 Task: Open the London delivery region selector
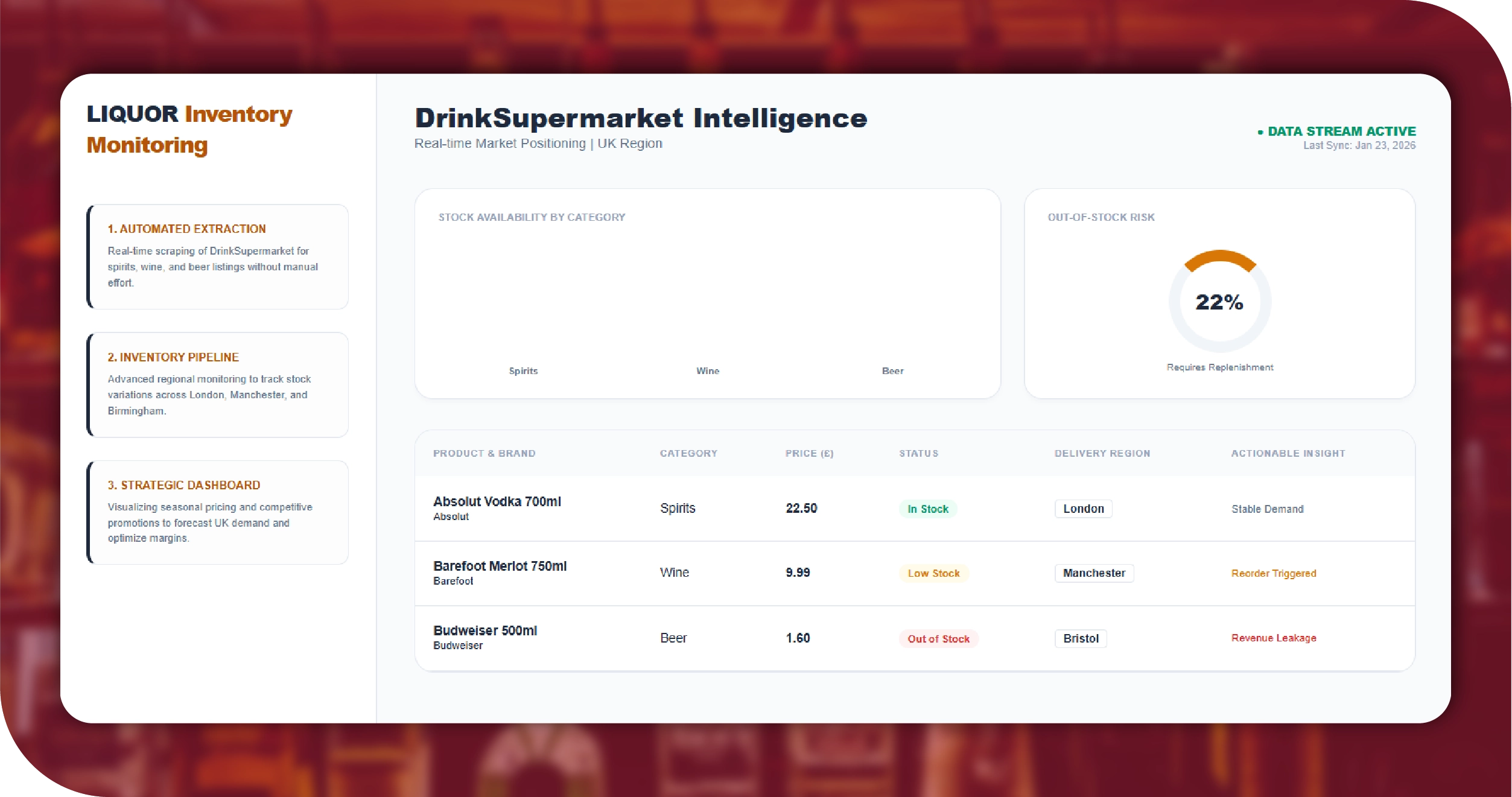pos(1083,509)
